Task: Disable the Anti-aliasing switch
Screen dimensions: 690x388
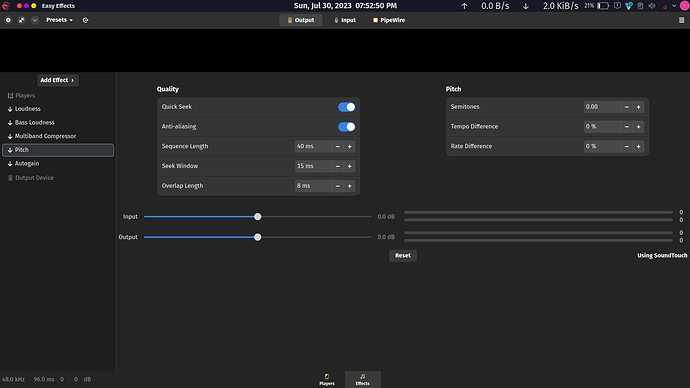Action: pos(346,127)
